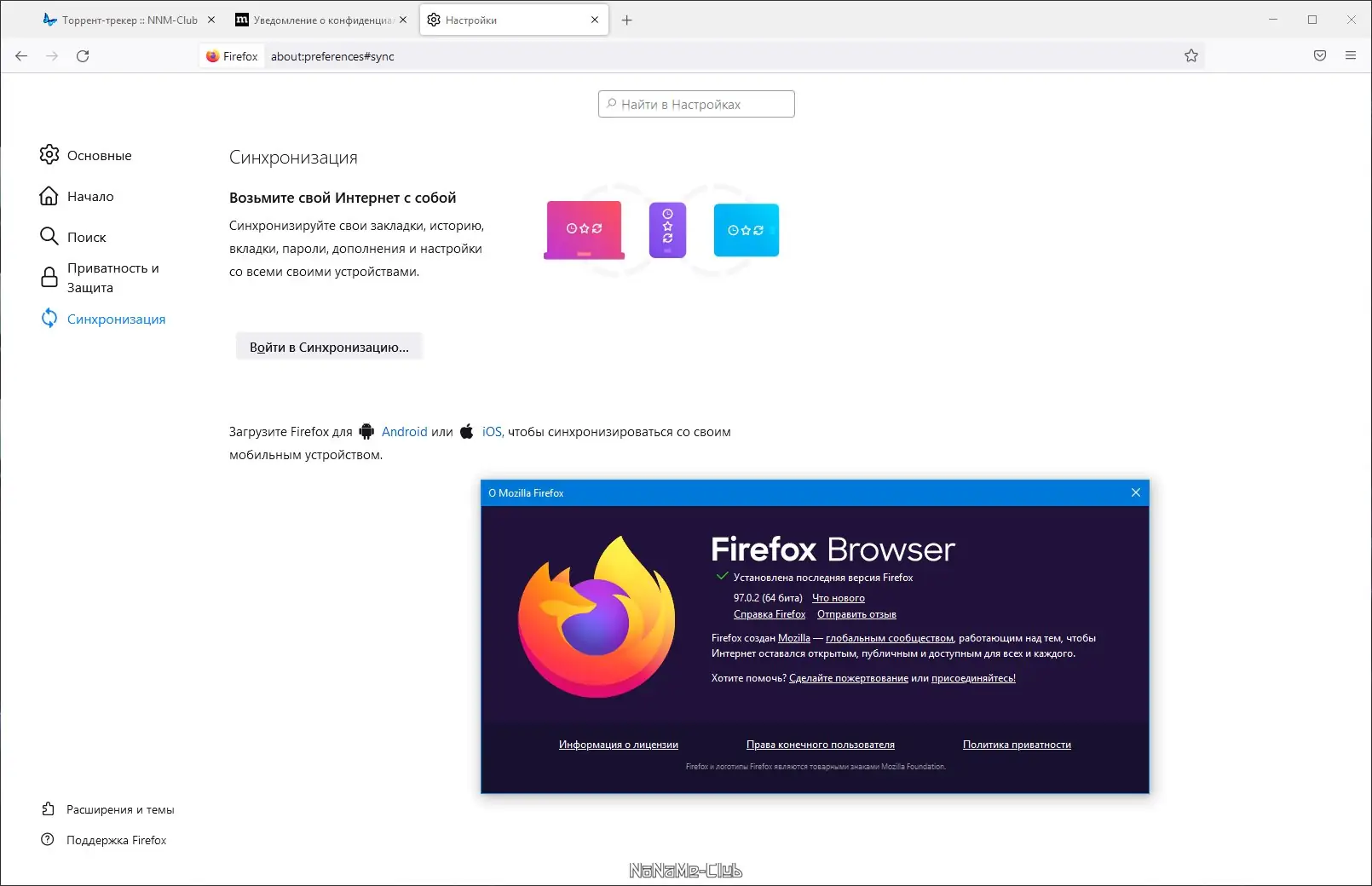This screenshot has width=1372, height=886.
Task: Click the Apple icon next to iOS
Action: 465,432
